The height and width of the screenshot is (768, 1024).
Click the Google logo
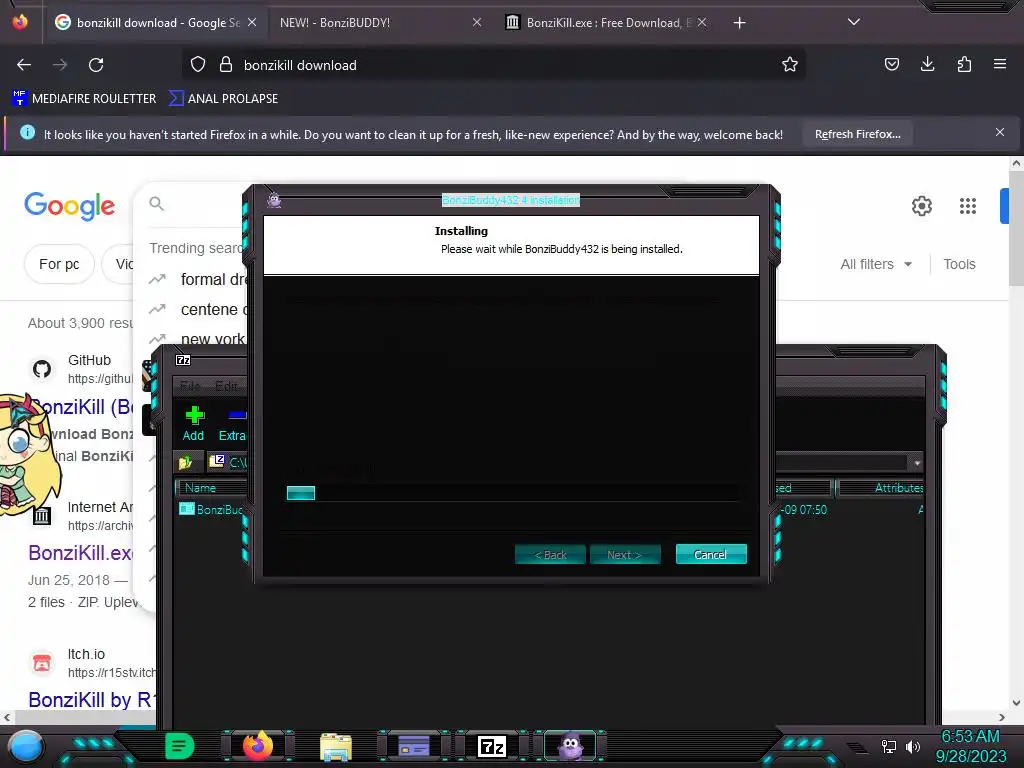tap(70, 206)
